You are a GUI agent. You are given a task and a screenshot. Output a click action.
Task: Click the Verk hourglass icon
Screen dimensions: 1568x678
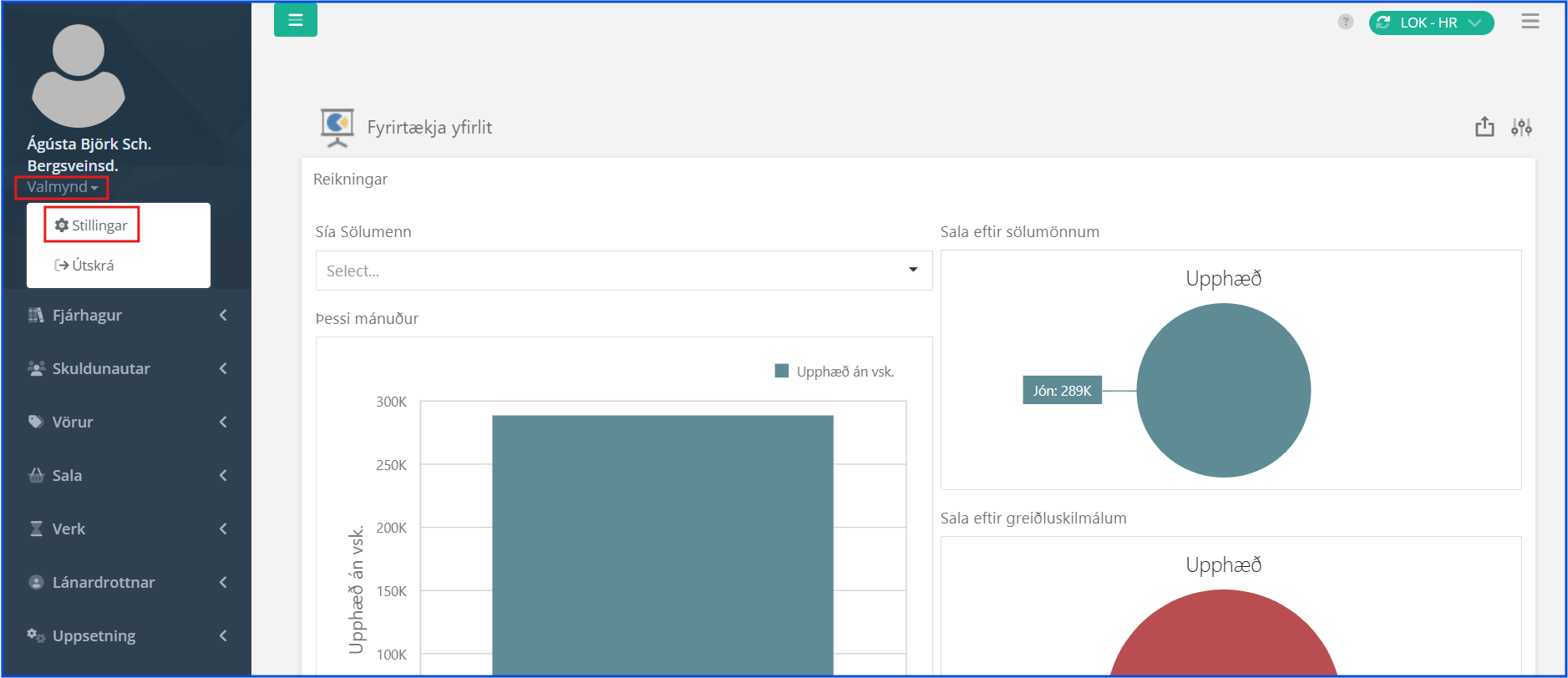tap(36, 529)
